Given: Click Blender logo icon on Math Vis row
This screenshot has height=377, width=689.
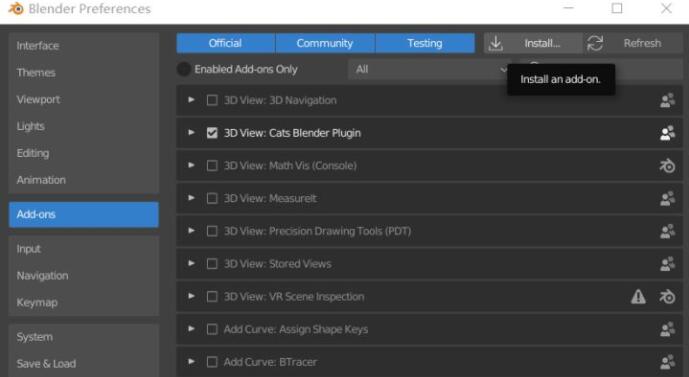Looking at the screenshot, I should (667, 166).
